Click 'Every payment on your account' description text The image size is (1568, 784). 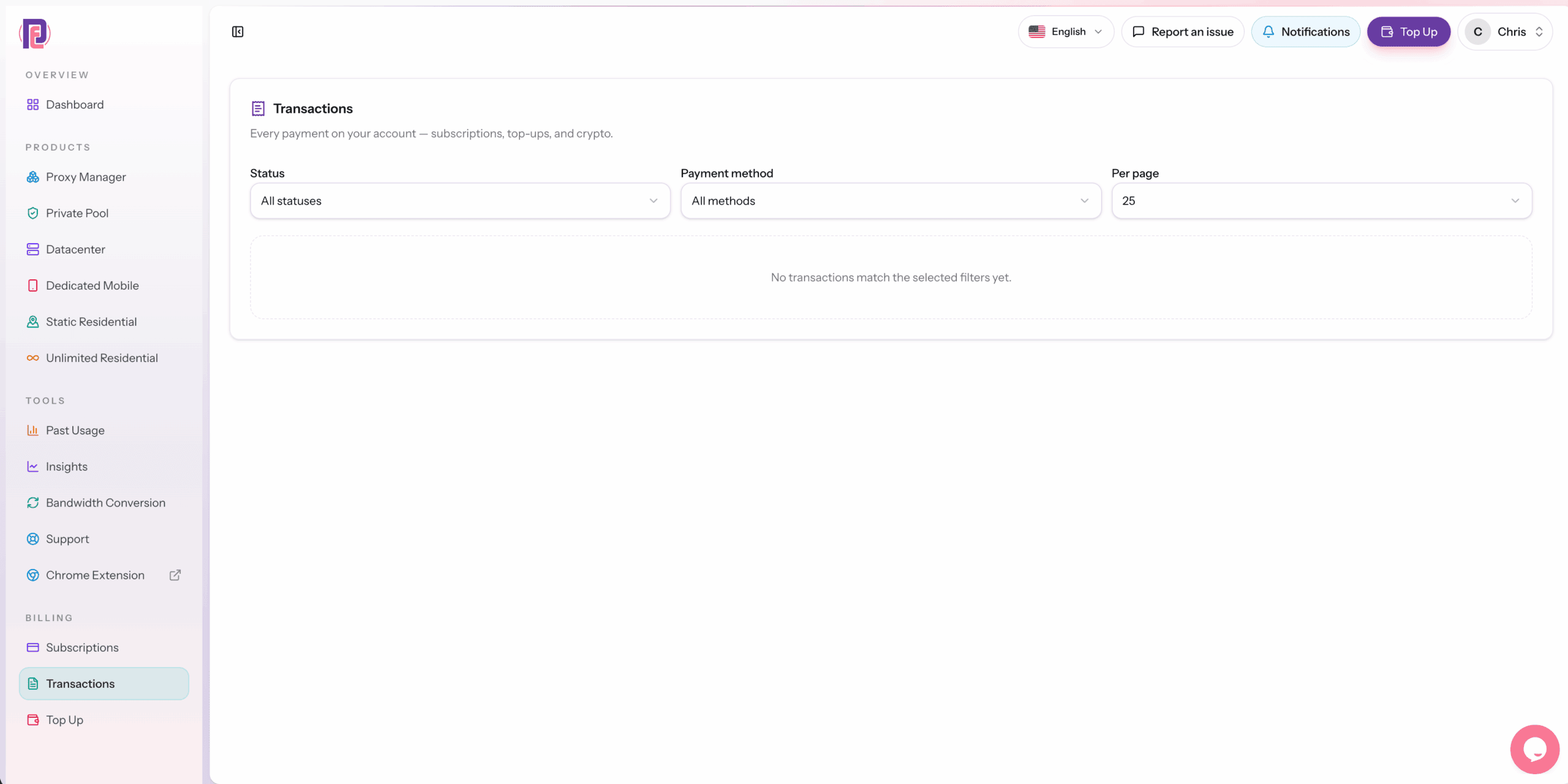click(x=431, y=134)
